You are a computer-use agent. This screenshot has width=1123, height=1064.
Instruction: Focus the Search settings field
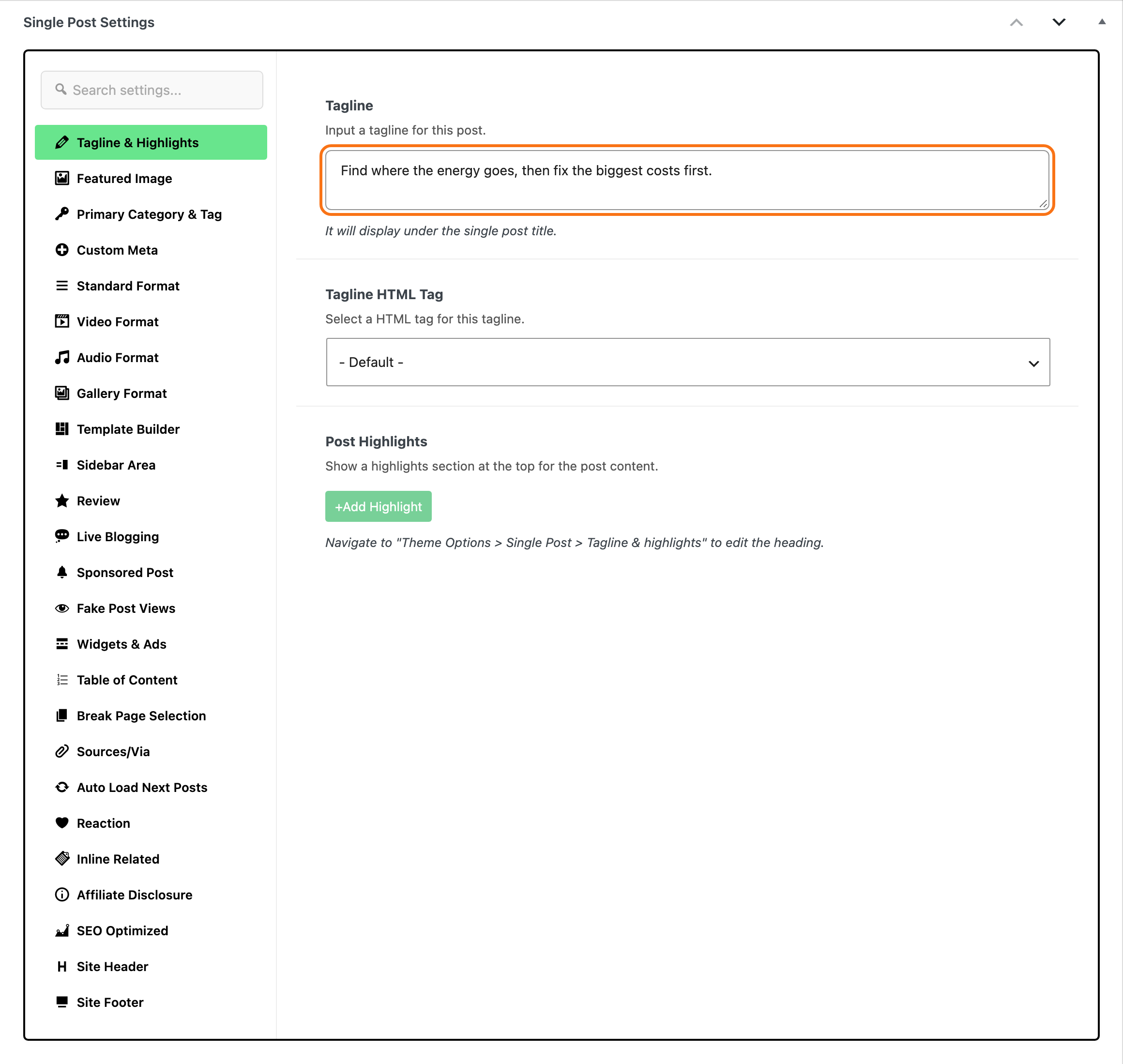click(152, 90)
